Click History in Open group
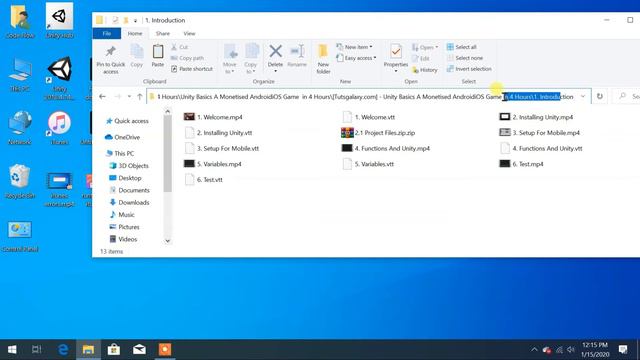Image resolution: width=640 pixels, height=360 pixels. (x=425, y=70)
